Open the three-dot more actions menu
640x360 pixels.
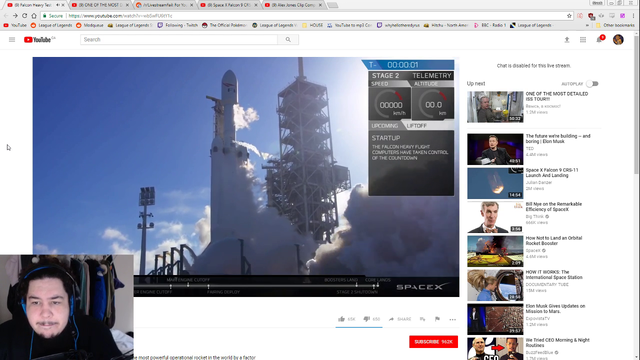(x=453, y=319)
